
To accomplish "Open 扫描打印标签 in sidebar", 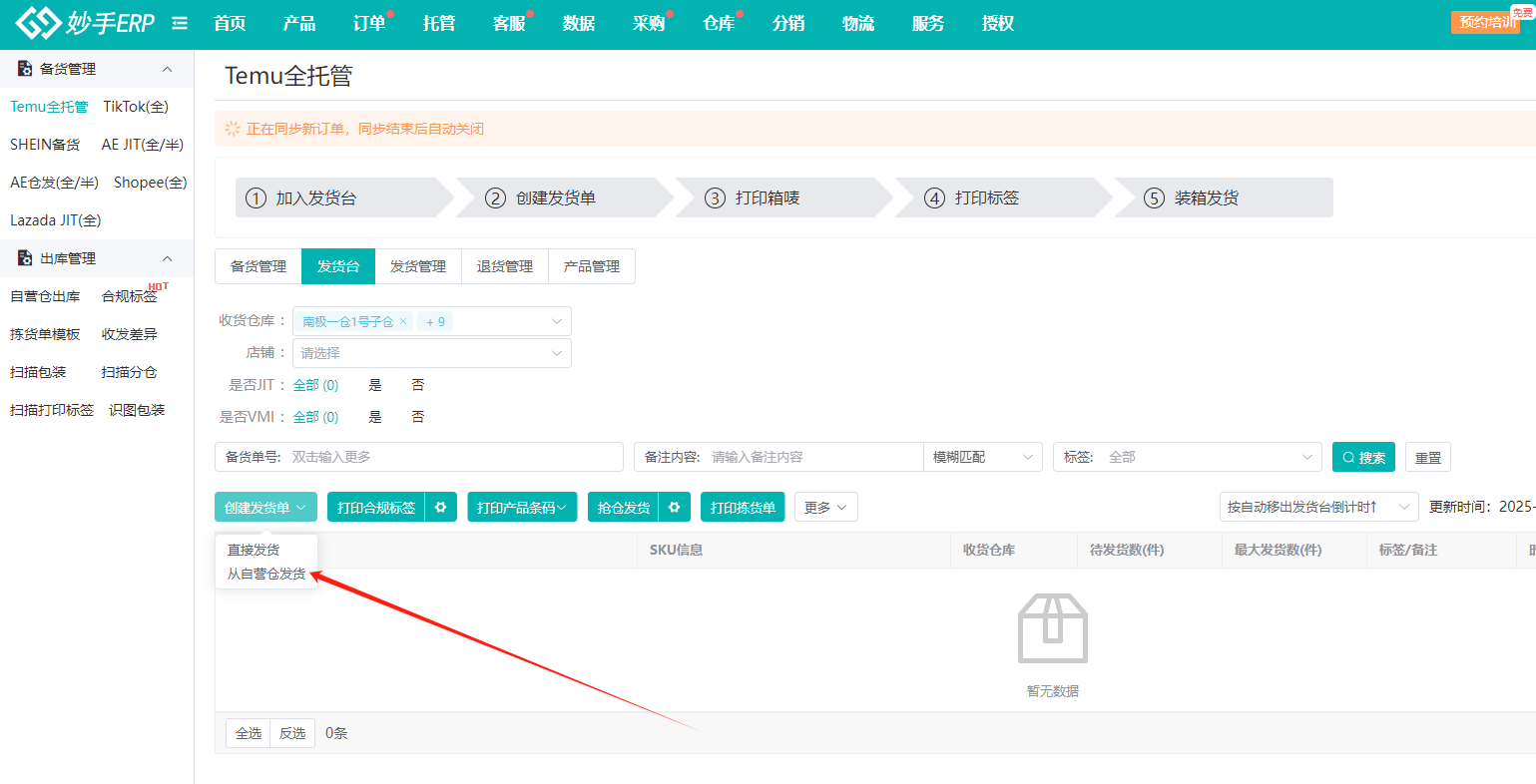I will (x=52, y=410).
